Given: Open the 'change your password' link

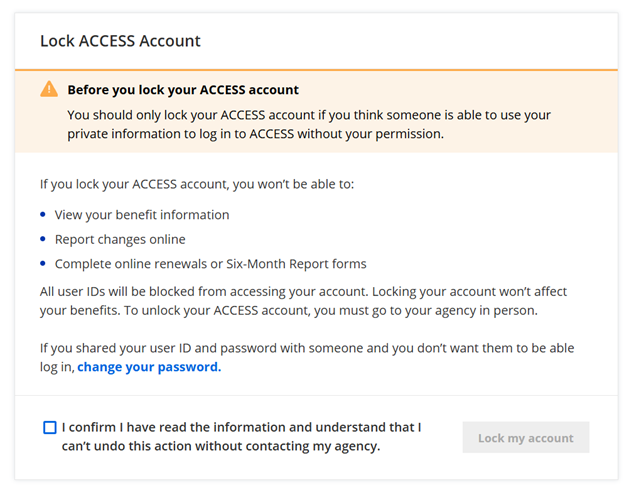Looking at the screenshot, I should pyautogui.click(x=149, y=367).
